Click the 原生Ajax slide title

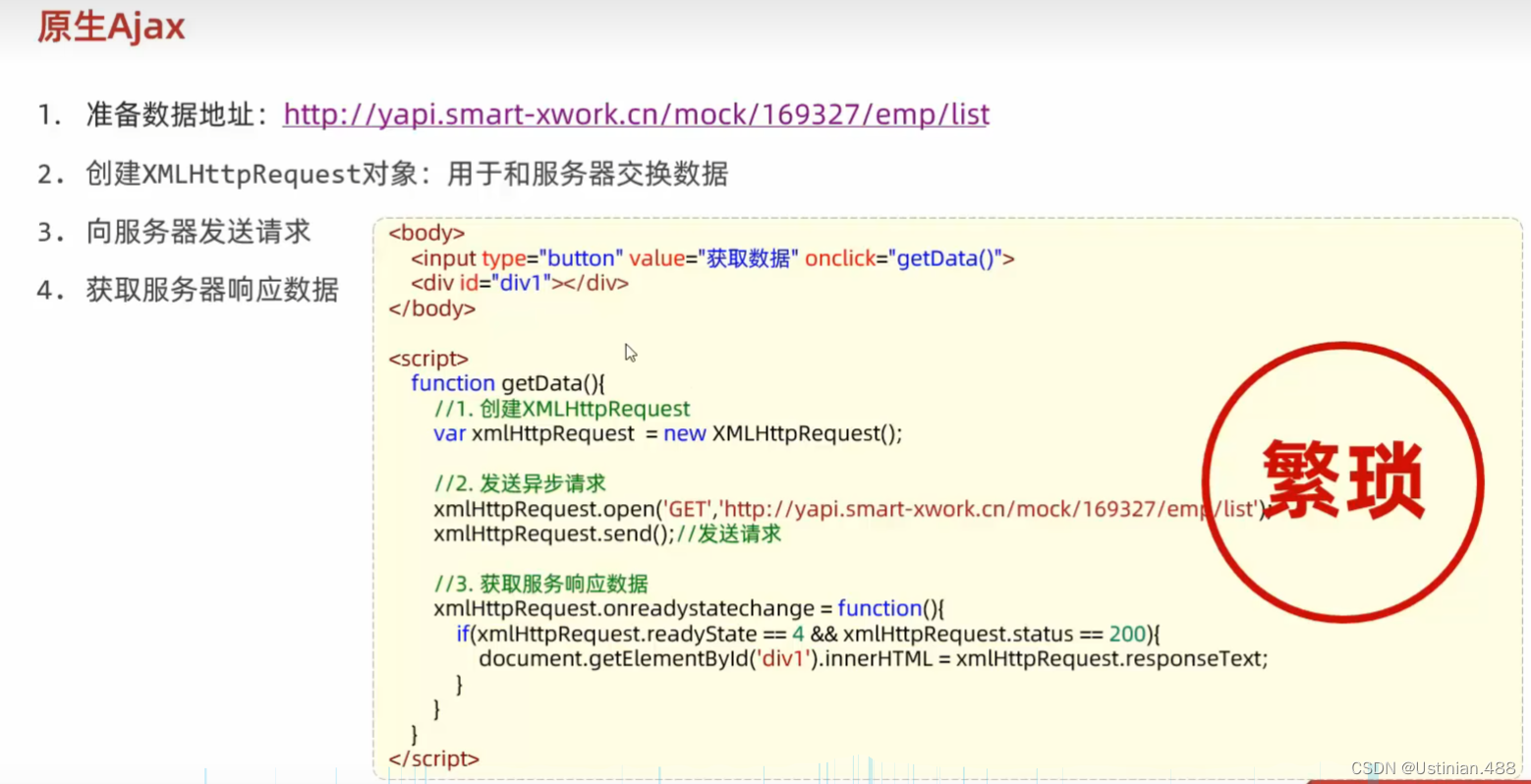[x=111, y=27]
